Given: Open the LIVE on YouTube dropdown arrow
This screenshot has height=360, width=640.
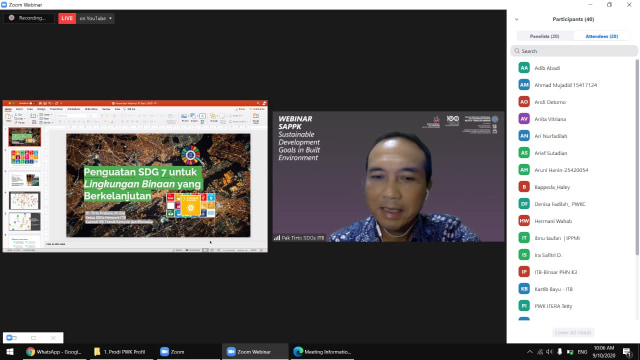Looking at the screenshot, I should click(111, 18).
